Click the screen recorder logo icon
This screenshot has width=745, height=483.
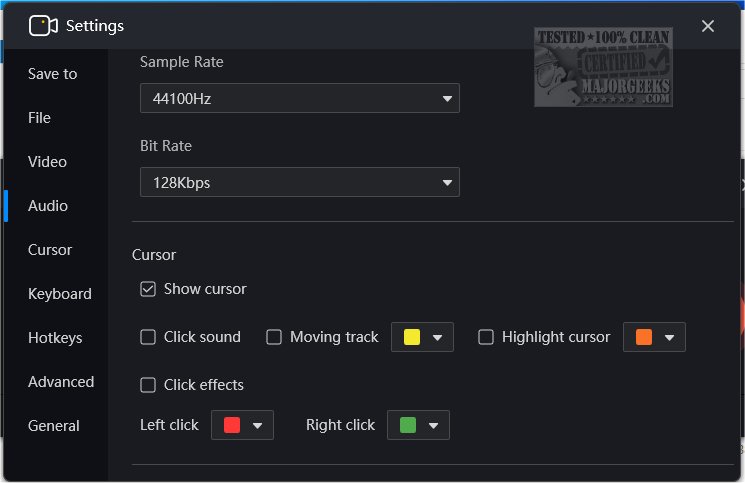pos(43,26)
